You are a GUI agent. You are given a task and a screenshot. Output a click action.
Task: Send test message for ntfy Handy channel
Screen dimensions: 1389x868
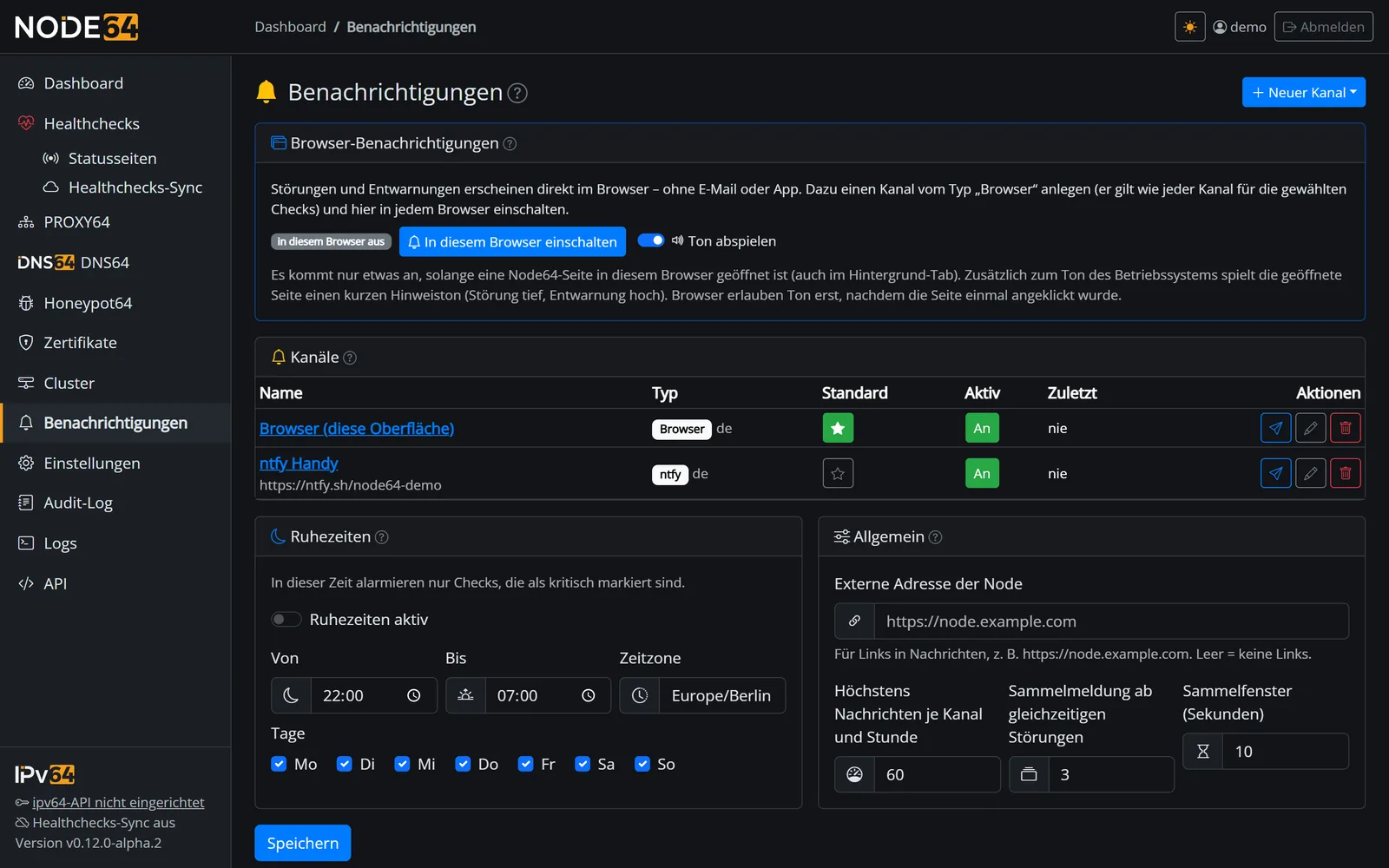click(1275, 473)
